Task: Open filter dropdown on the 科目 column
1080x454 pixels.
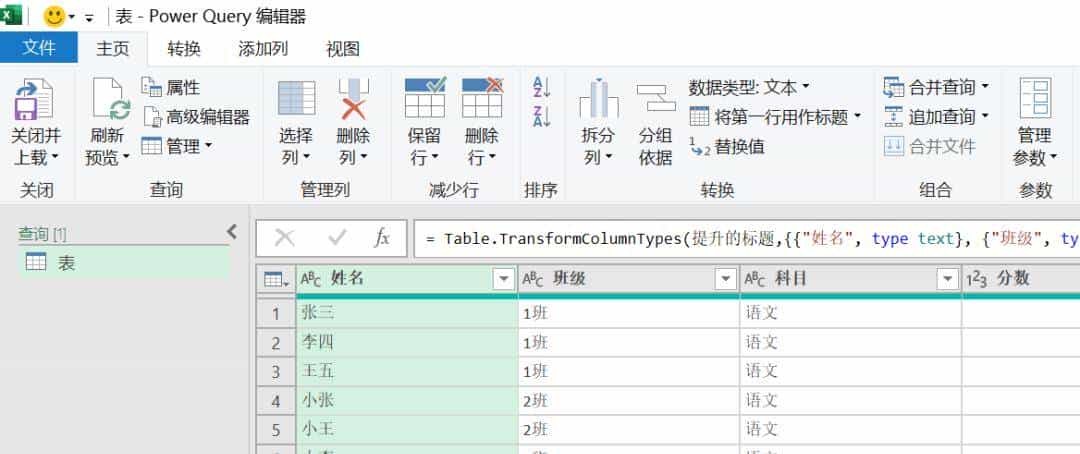Action: (948, 279)
